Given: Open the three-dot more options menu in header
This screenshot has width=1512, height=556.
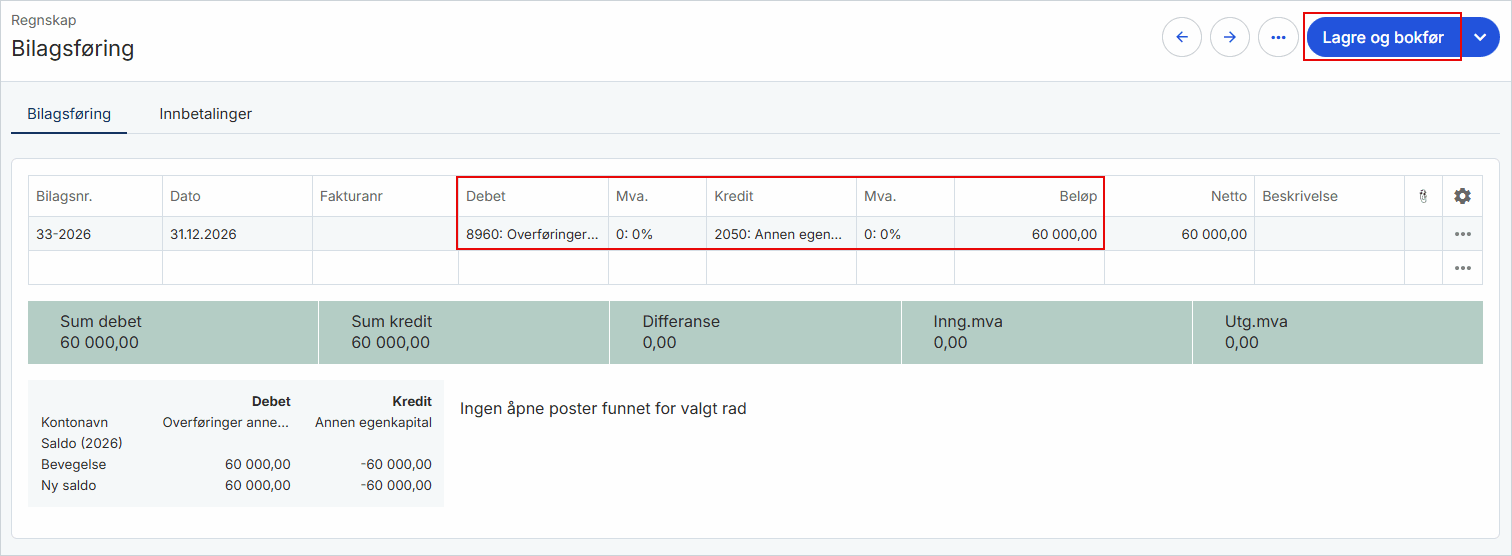Looking at the screenshot, I should [x=1278, y=37].
